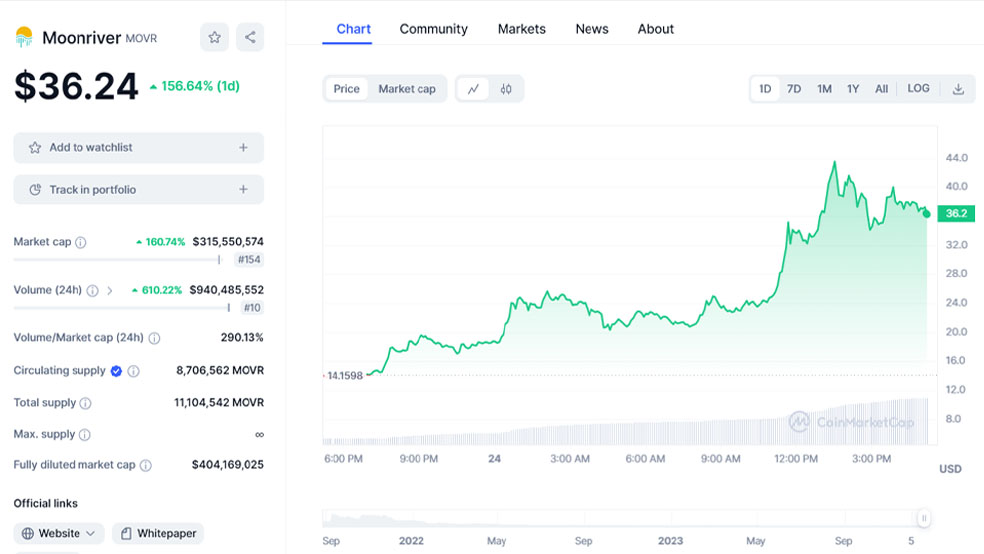The width and height of the screenshot is (984, 554).
Task: Expand the Website dropdown
Action: coord(60,533)
